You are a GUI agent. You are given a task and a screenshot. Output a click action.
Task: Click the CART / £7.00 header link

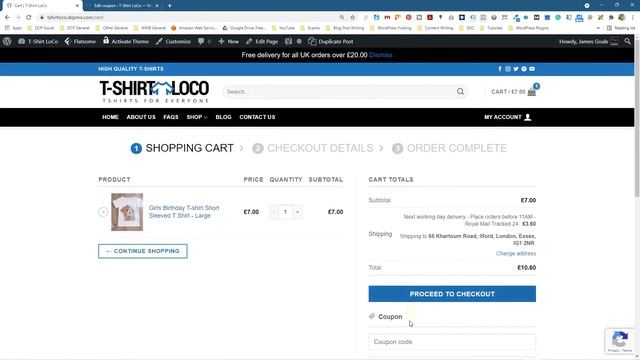point(508,92)
